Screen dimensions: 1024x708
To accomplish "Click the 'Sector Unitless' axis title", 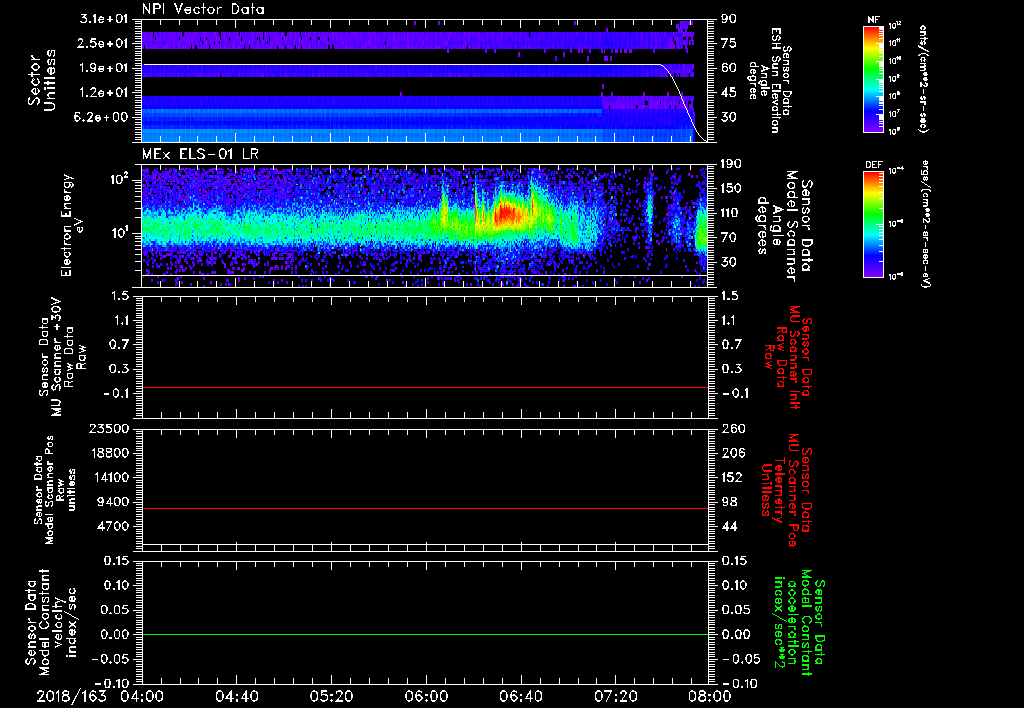I will coord(42,80).
